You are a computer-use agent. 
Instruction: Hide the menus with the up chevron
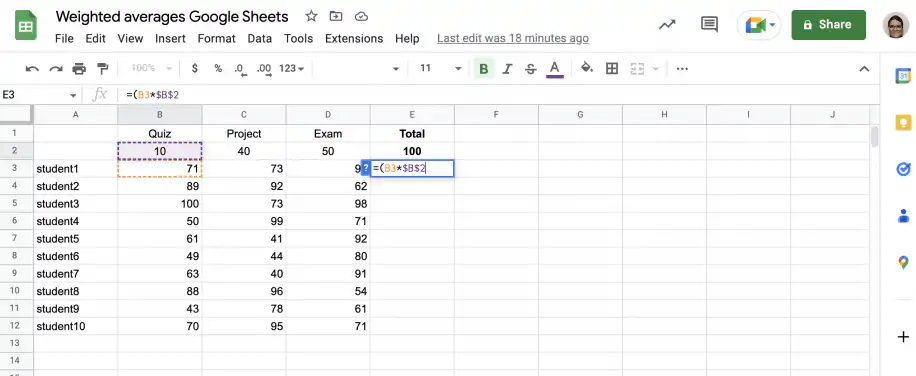pos(864,69)
